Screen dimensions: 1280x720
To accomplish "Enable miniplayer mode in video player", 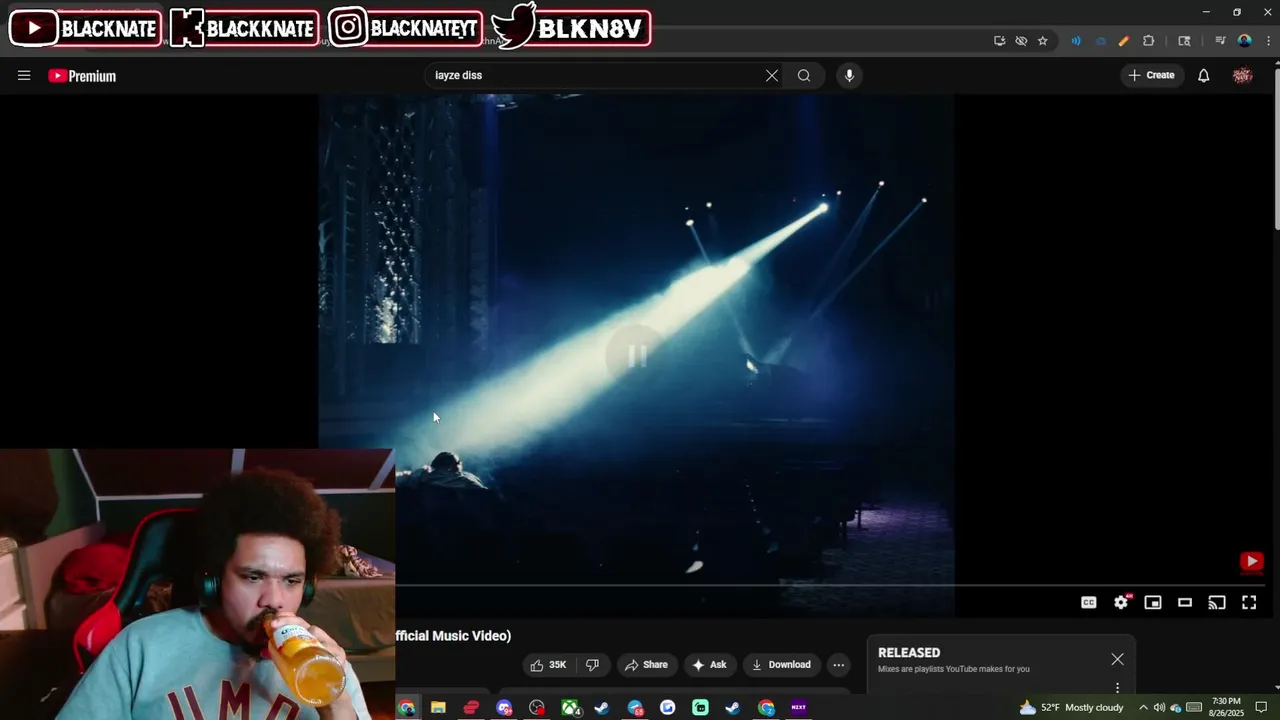I will [x=1153, y=602].
